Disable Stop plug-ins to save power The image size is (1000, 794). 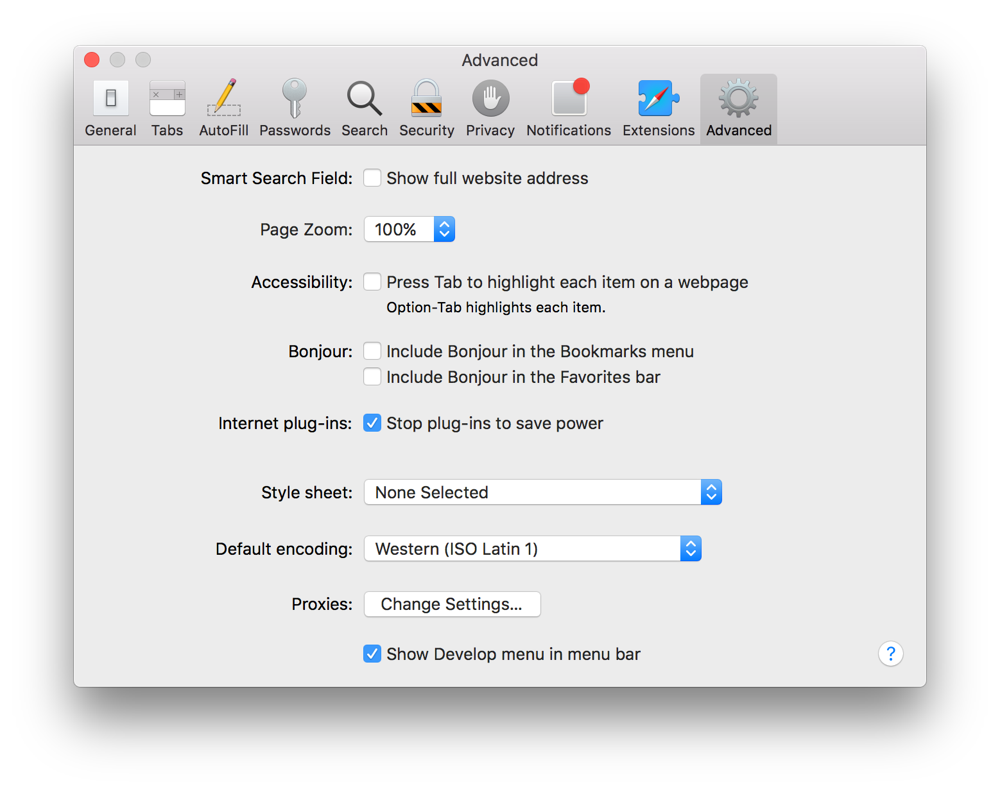click(372, 423)
